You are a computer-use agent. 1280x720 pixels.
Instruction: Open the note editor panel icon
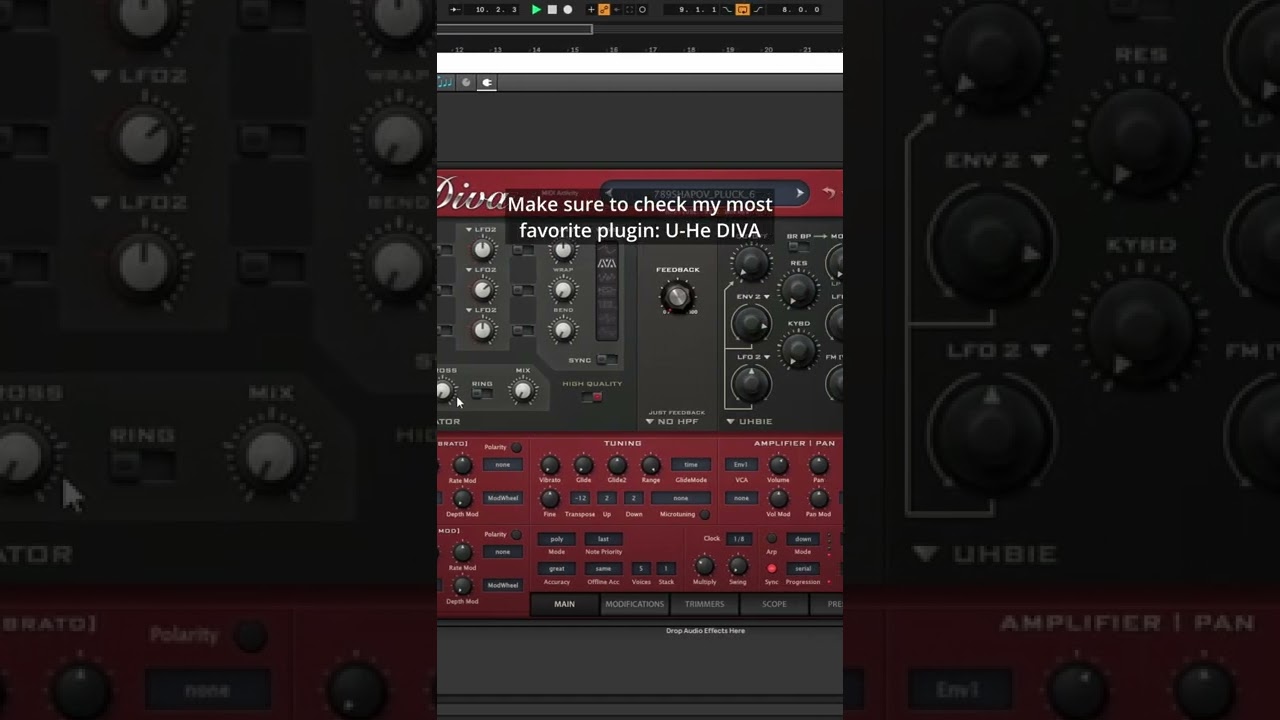446,83
